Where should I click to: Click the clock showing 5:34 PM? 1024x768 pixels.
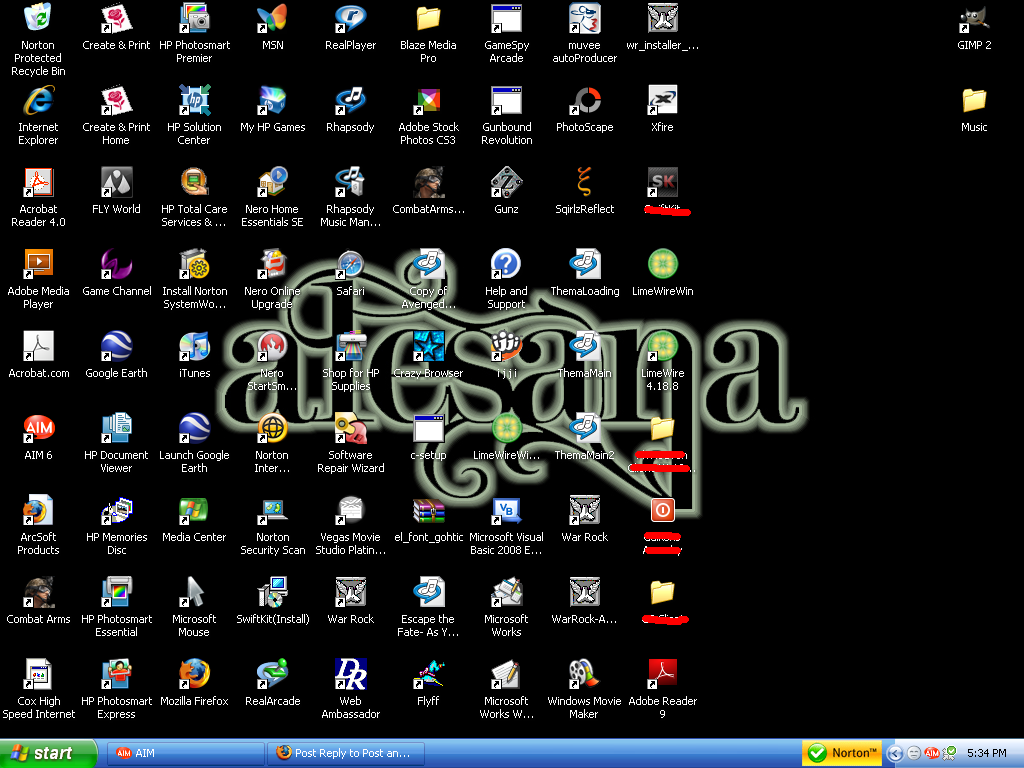click(x=986, y=753)
